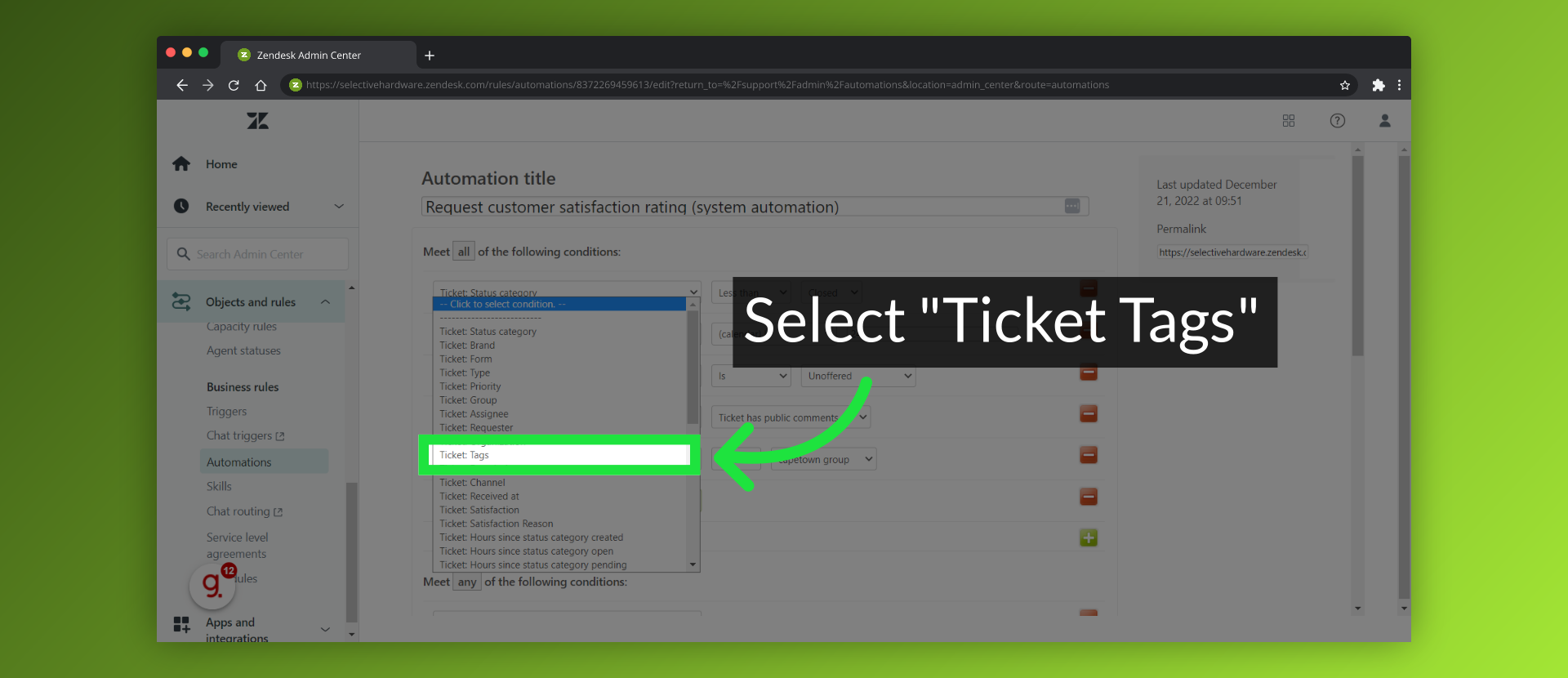Click the placeholder icon in the title field
The image size is (1568, 678).
click(x=1072, y=207)
